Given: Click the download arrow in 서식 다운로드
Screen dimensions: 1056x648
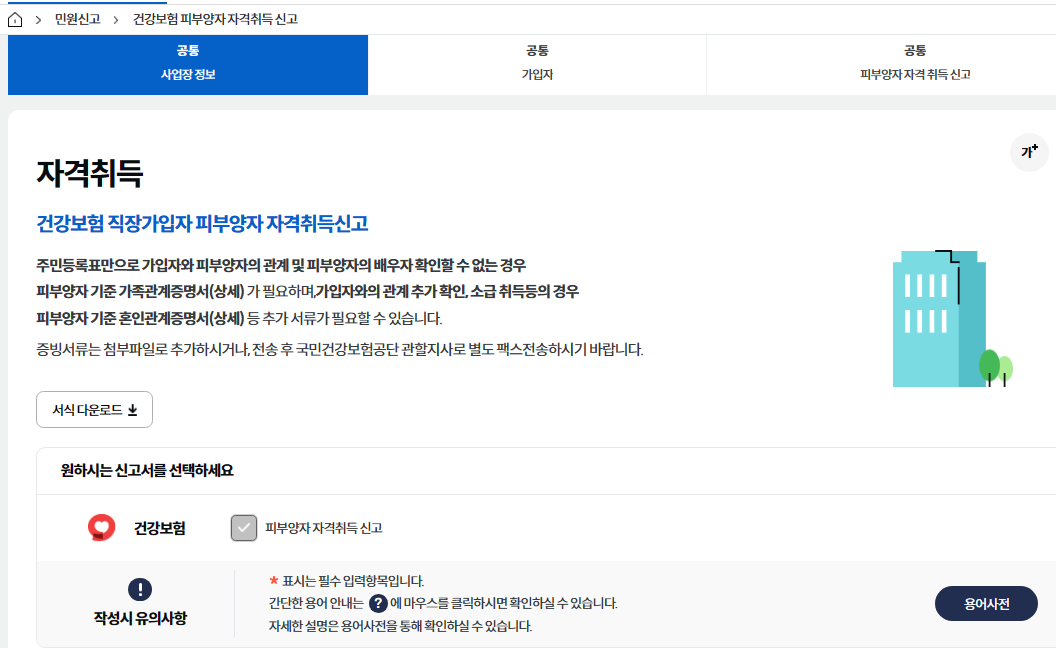Looking at the screenshot, I should pyautogui.click(x=133, y=410).
